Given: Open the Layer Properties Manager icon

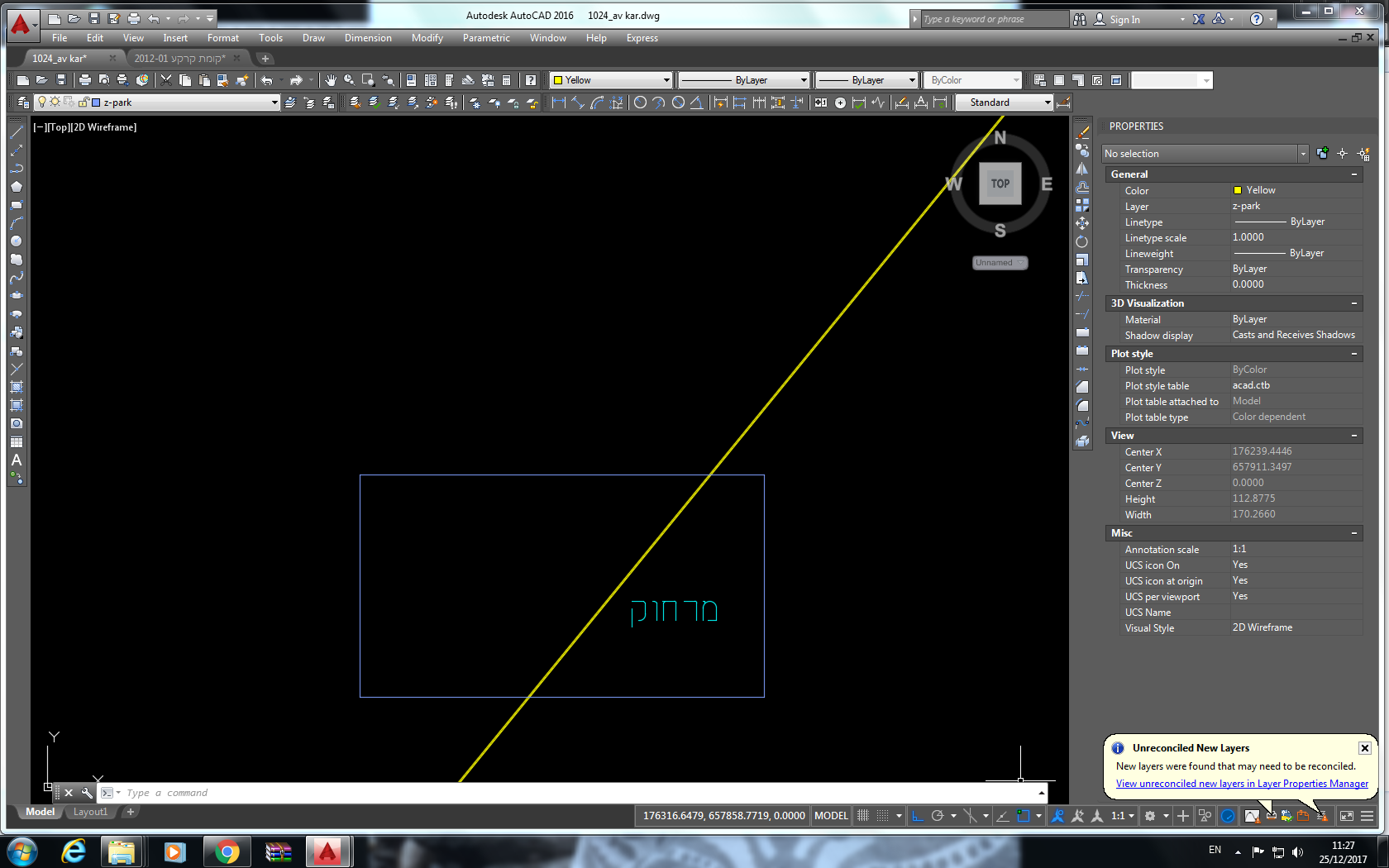Looking at the screenshot, I should coord(23,103).
